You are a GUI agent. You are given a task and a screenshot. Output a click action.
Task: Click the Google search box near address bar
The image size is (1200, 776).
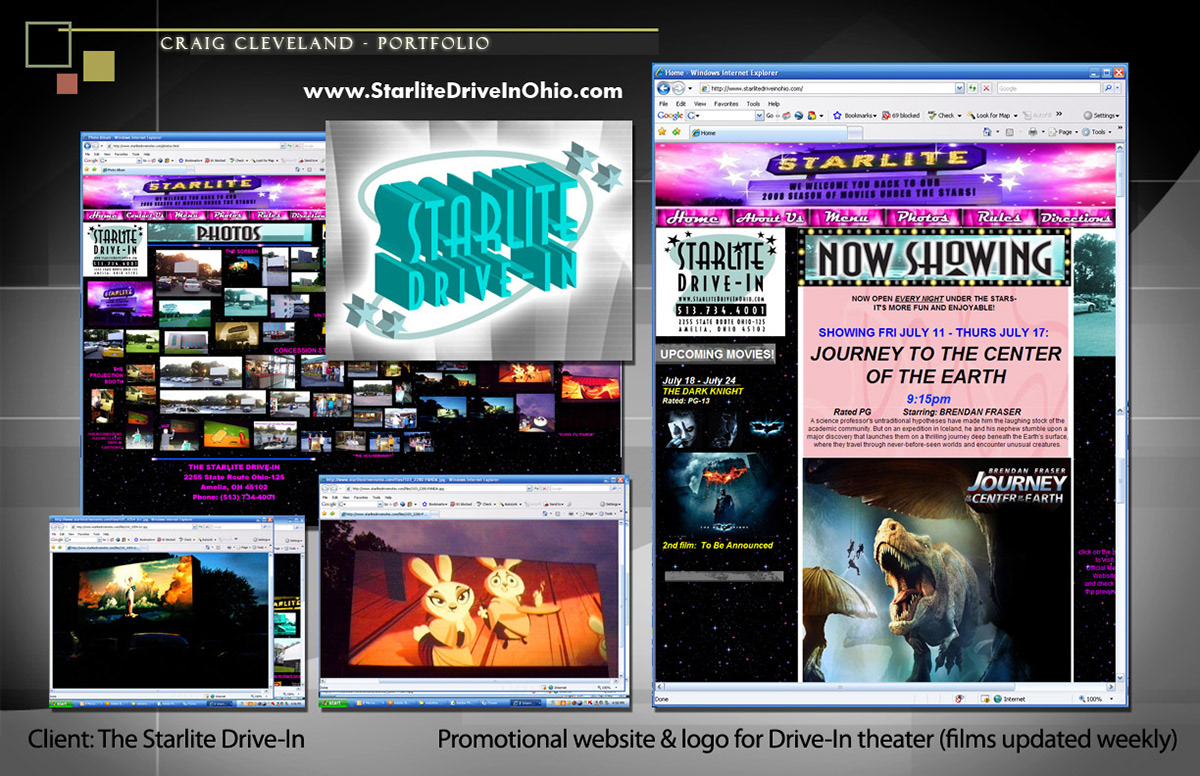(1049, 89)
